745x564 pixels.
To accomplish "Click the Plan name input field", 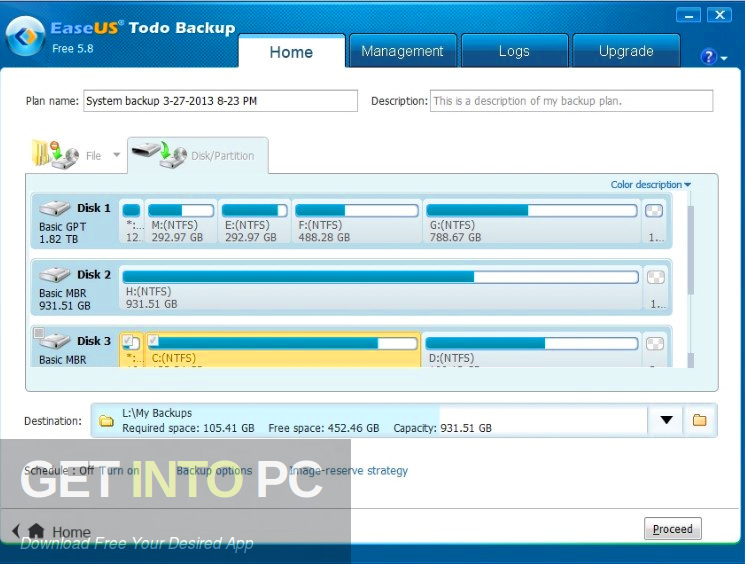I will [x=220, y=101].
